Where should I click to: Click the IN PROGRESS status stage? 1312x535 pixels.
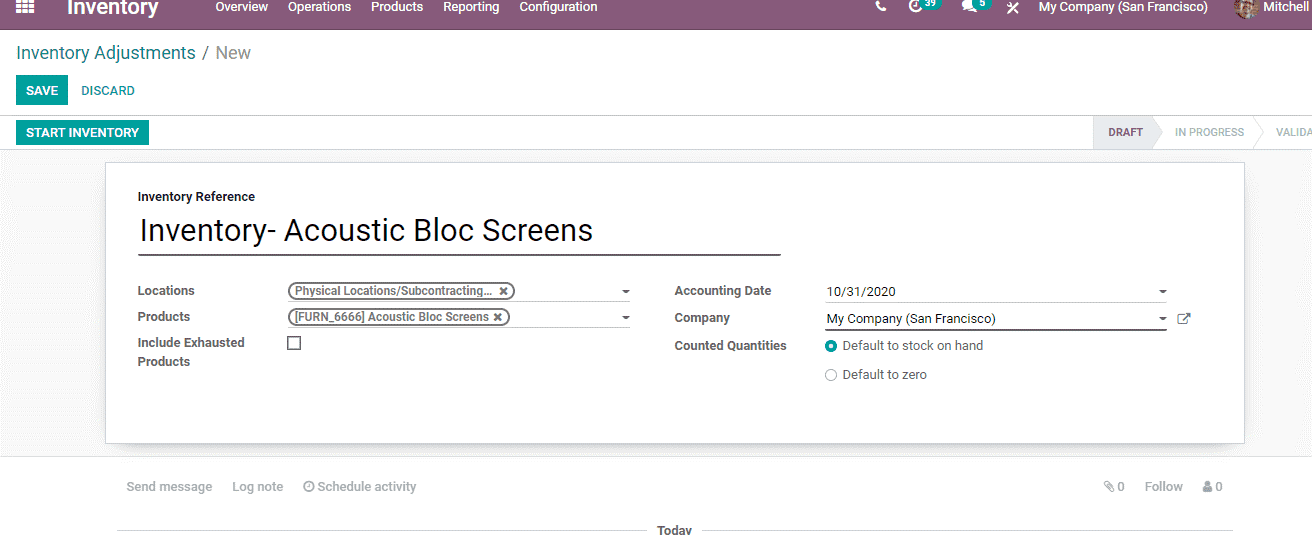(1209, 132)
